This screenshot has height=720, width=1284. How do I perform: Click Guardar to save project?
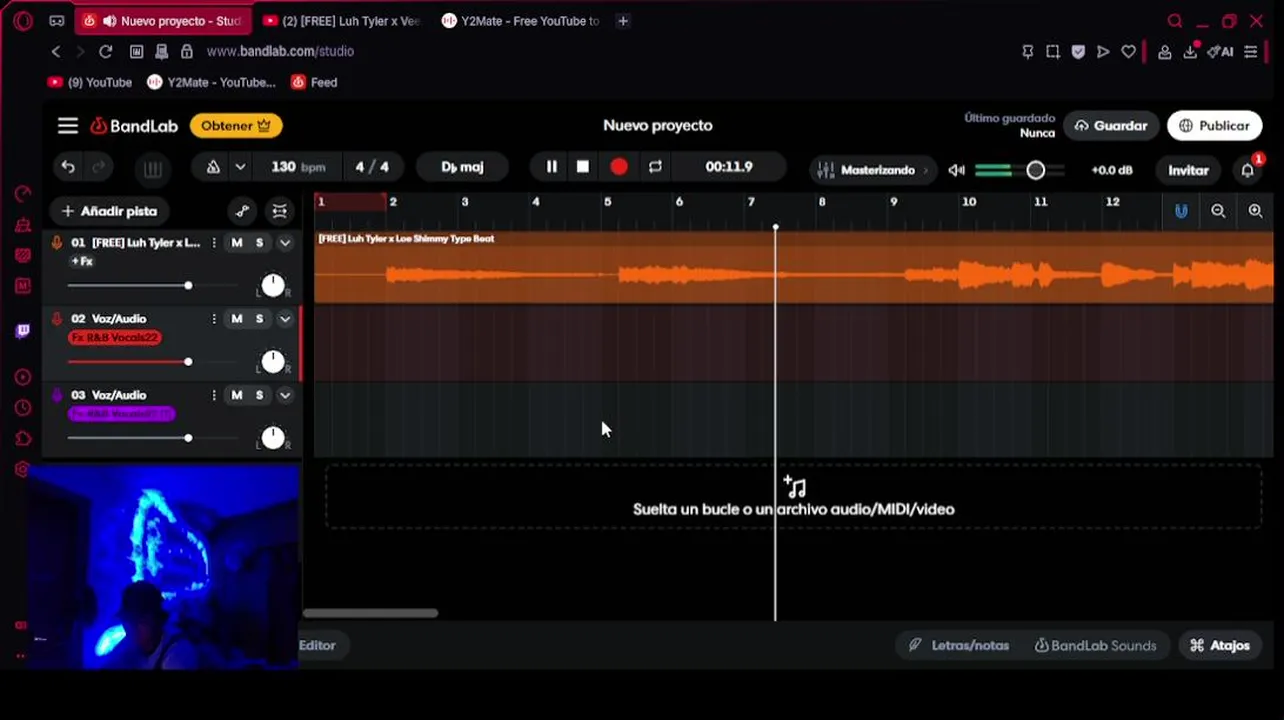[x=1111, y=126]
